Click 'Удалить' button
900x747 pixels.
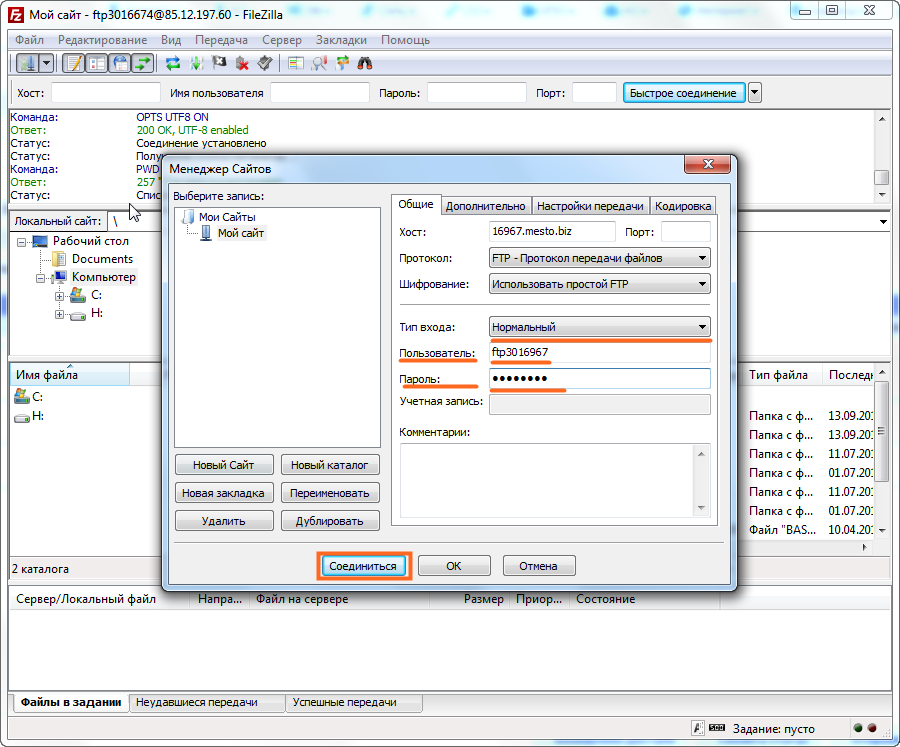coord(224,521)
